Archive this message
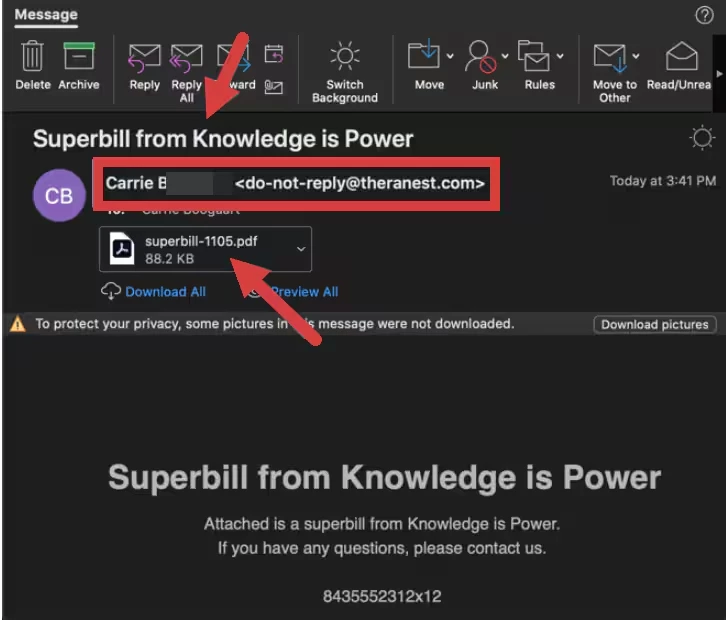 (79, 56)
